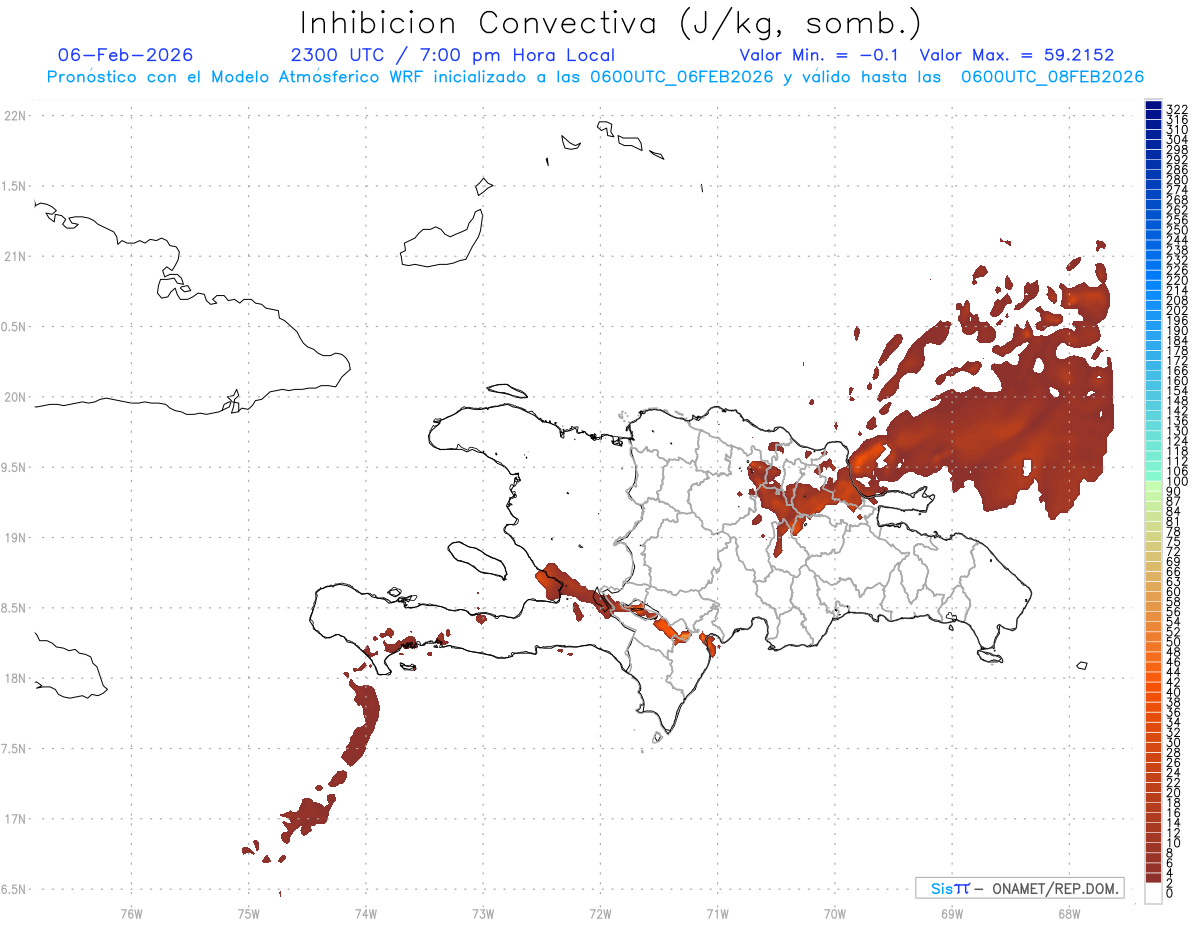Screen dimensions: 1200x927
Task: Click the '0' value at the color bar bottom
Action: coord(1170,892)
